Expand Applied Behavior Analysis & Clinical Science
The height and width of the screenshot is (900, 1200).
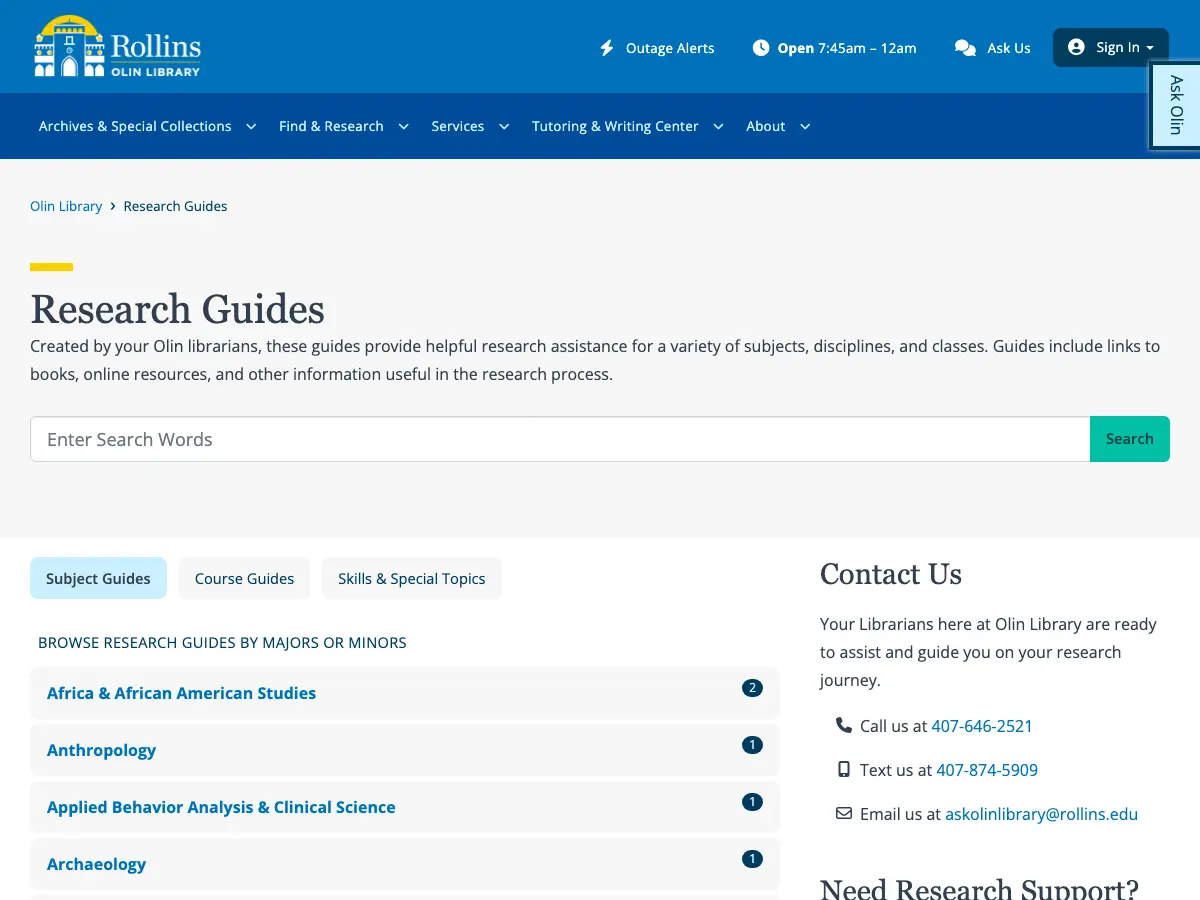[405, 807]
